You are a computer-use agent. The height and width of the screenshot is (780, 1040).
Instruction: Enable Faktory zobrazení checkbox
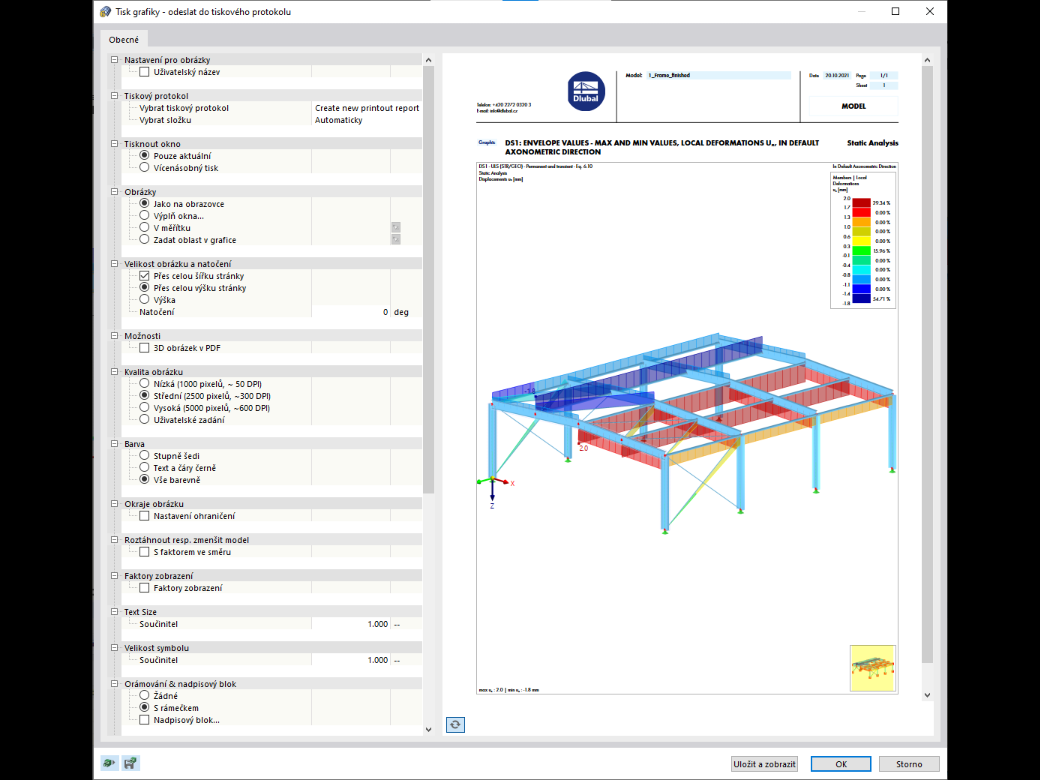click(144, 588)
